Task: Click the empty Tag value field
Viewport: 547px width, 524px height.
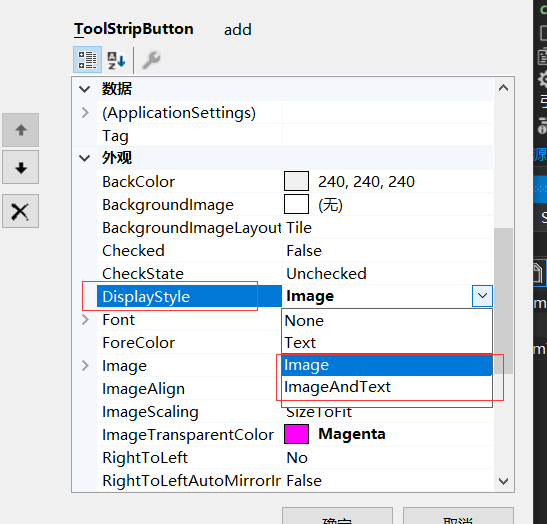Action: (387, 136)
